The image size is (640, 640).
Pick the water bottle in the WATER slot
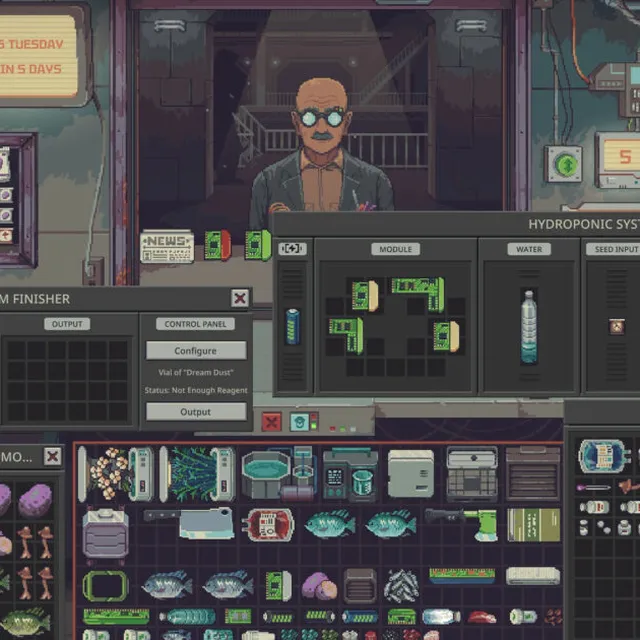(x=529, y=327)
